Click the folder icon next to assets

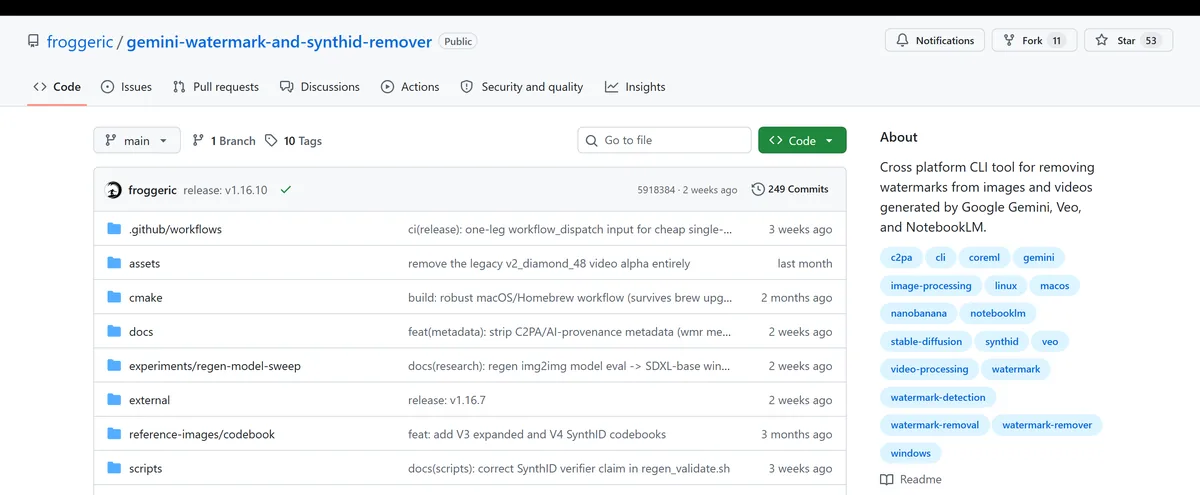(x=114, y=263)
